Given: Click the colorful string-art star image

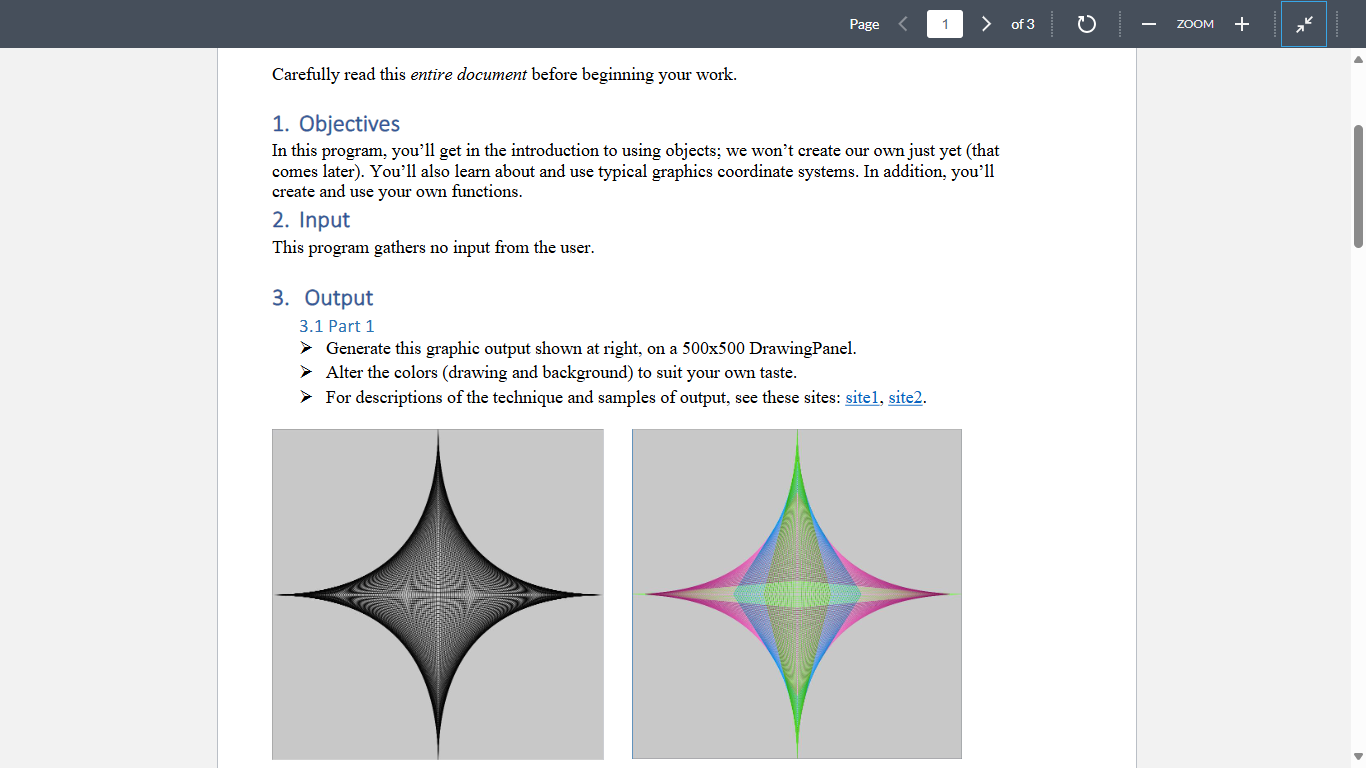Looking at the screenshot, I should 797,594.
